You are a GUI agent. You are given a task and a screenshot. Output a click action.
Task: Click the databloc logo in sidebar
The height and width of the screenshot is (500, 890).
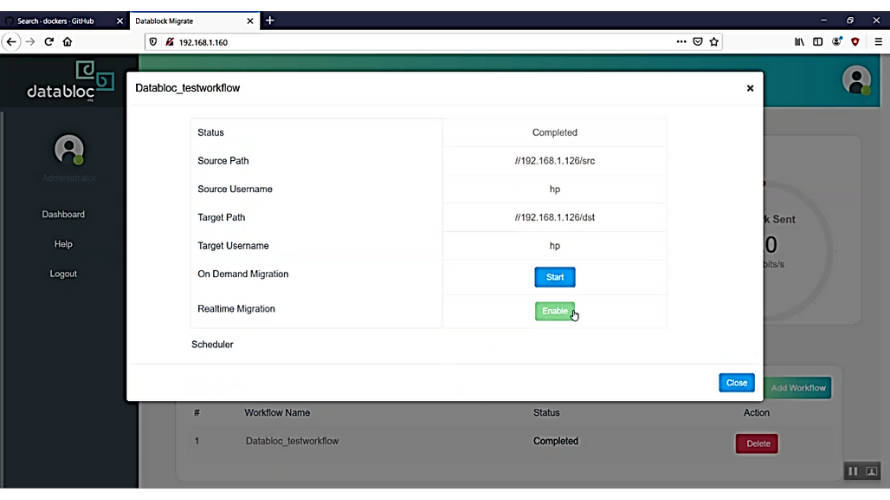[x=70, y=81]
